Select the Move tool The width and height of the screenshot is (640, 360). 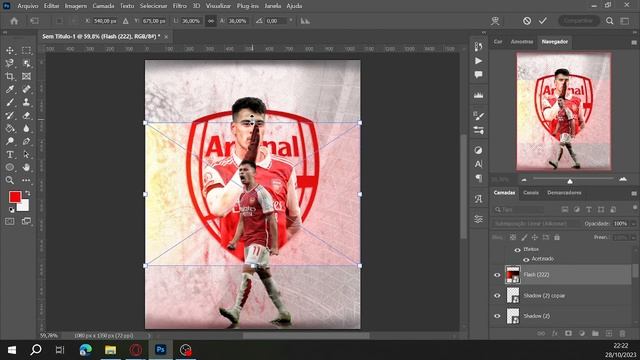tap(10, 50)
